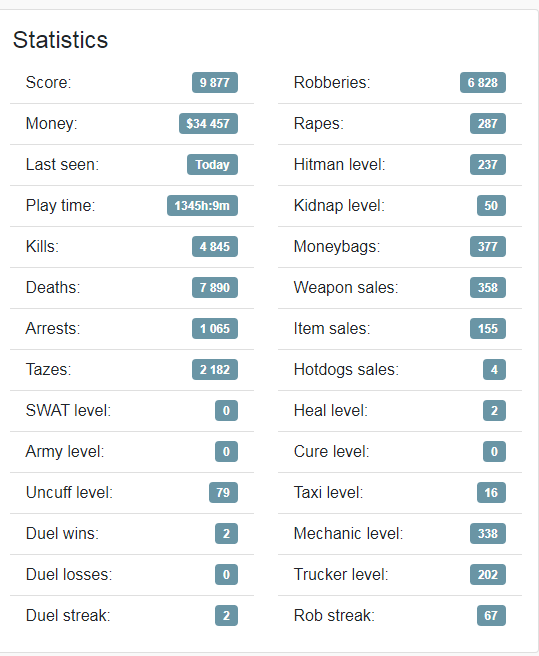Click the Weapon sales badge 358

[x=488, y=287]
